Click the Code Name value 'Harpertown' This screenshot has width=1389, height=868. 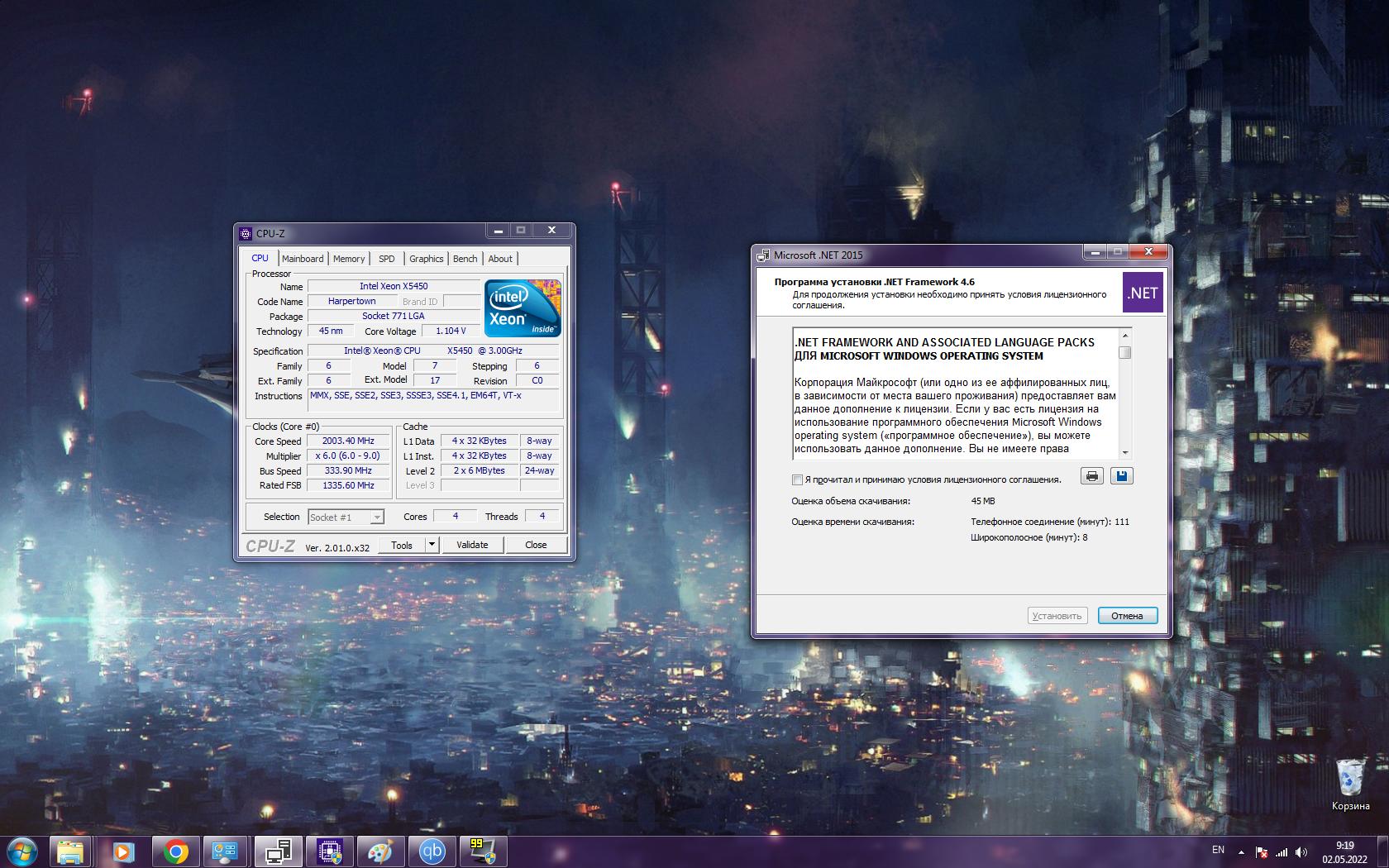pyautogui.click(x=351, y=301)
